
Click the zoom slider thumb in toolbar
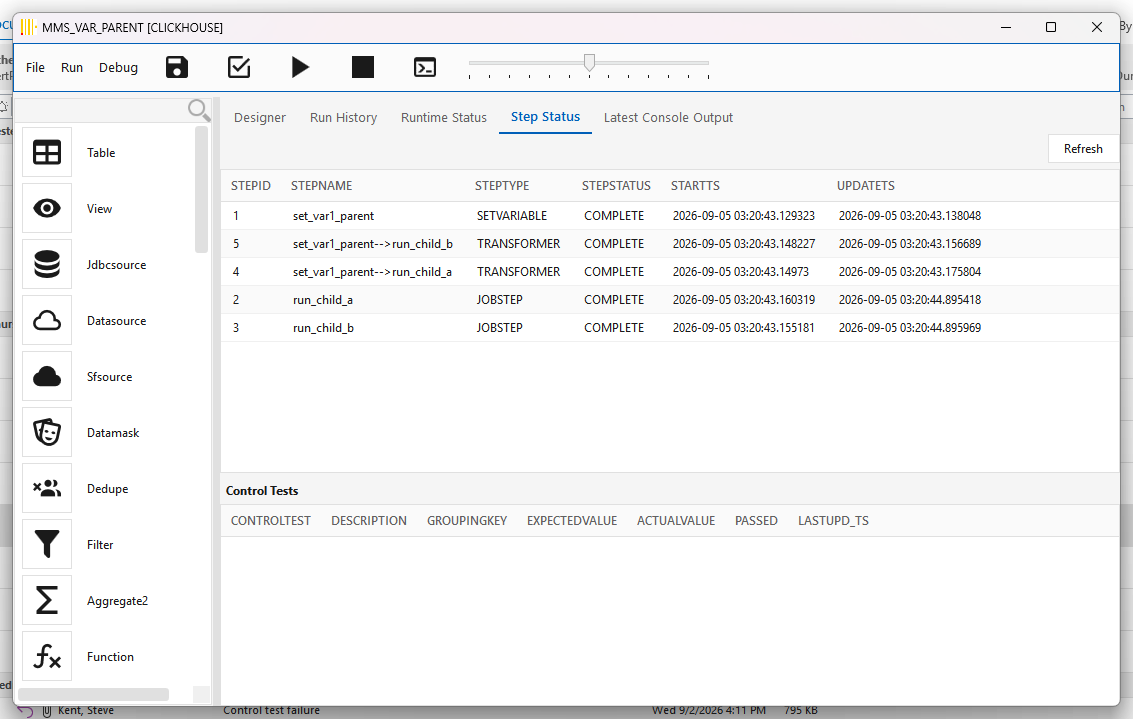tap(590, 62)
